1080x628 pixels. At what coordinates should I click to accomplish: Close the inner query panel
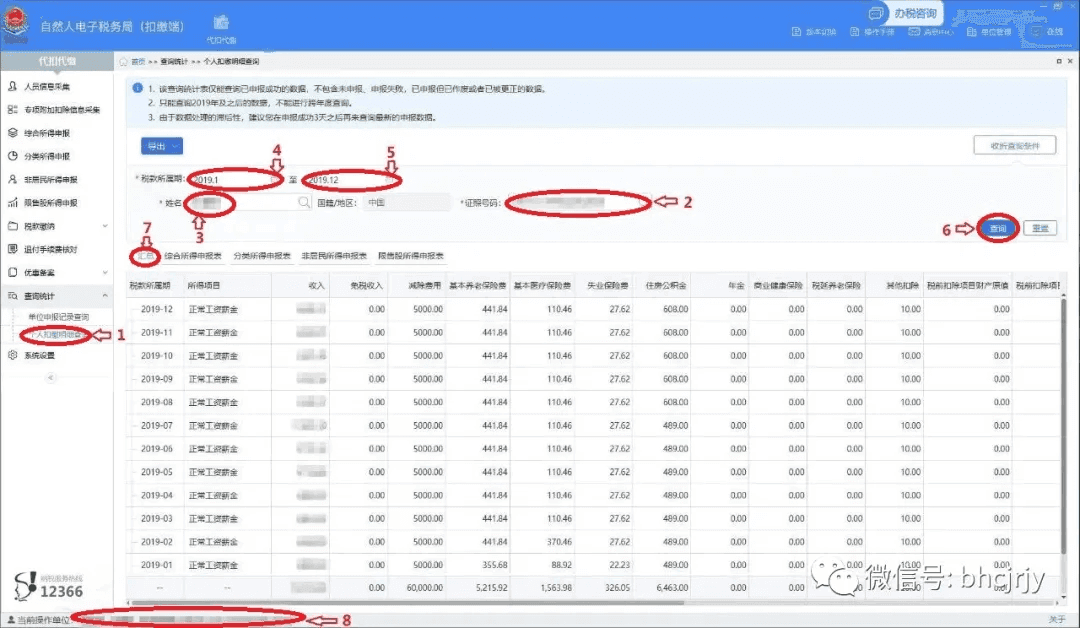pos(1070,61)
